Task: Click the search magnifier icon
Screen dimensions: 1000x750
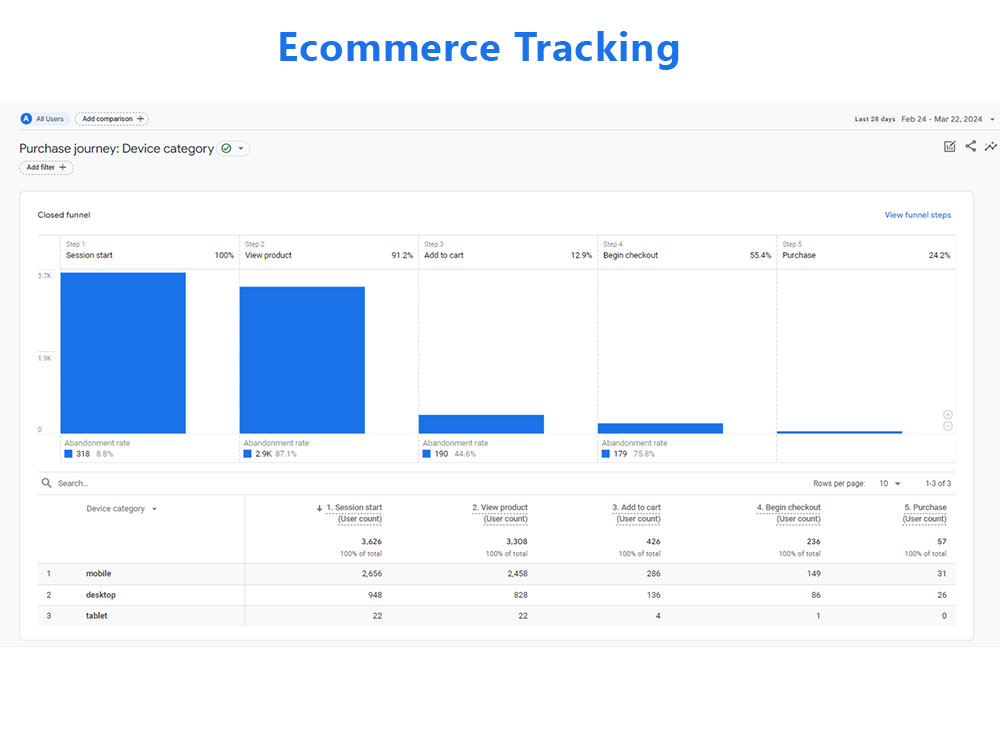Action: [47, 483]
